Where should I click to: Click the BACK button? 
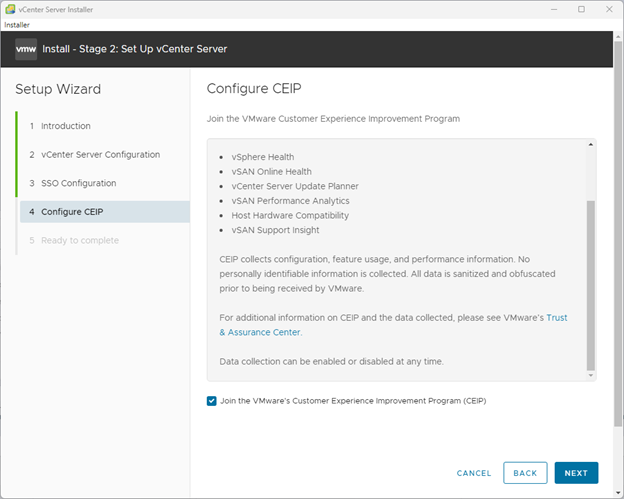pos(525,473)
